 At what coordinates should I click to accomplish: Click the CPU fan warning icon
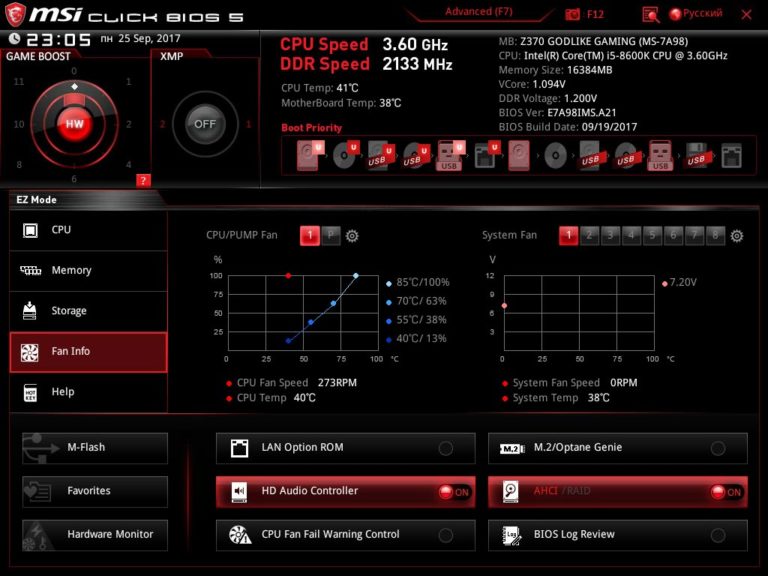pos(240,535)
